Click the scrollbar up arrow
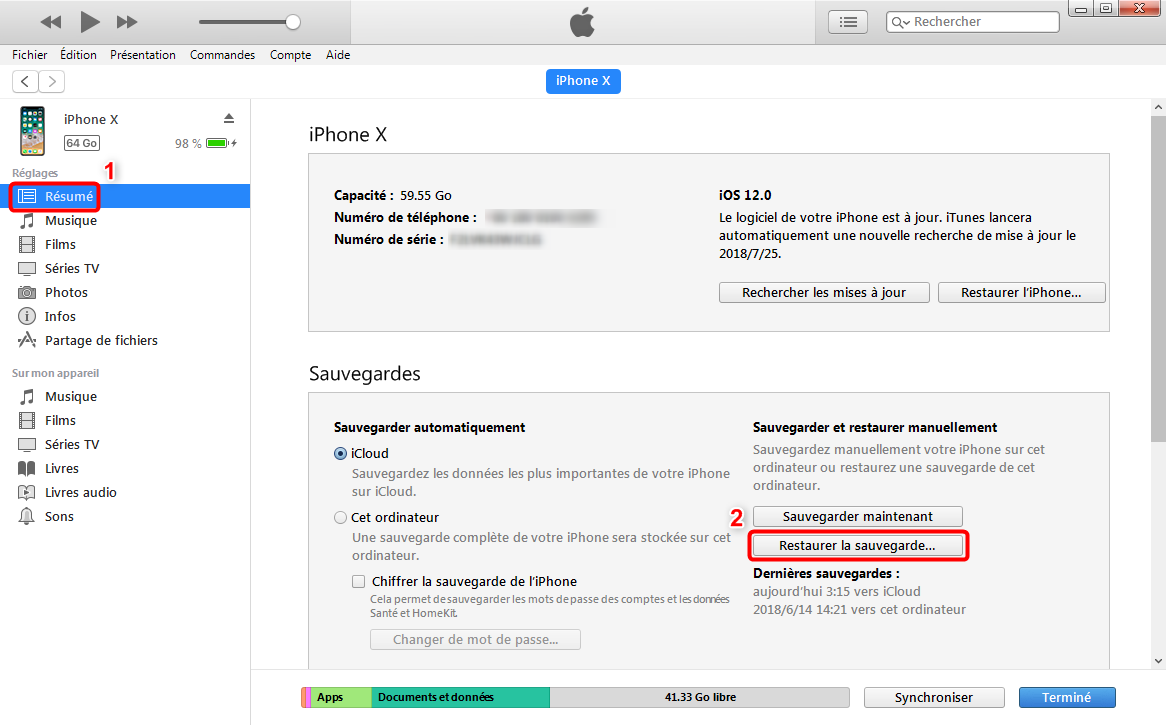 [1158, 108]
